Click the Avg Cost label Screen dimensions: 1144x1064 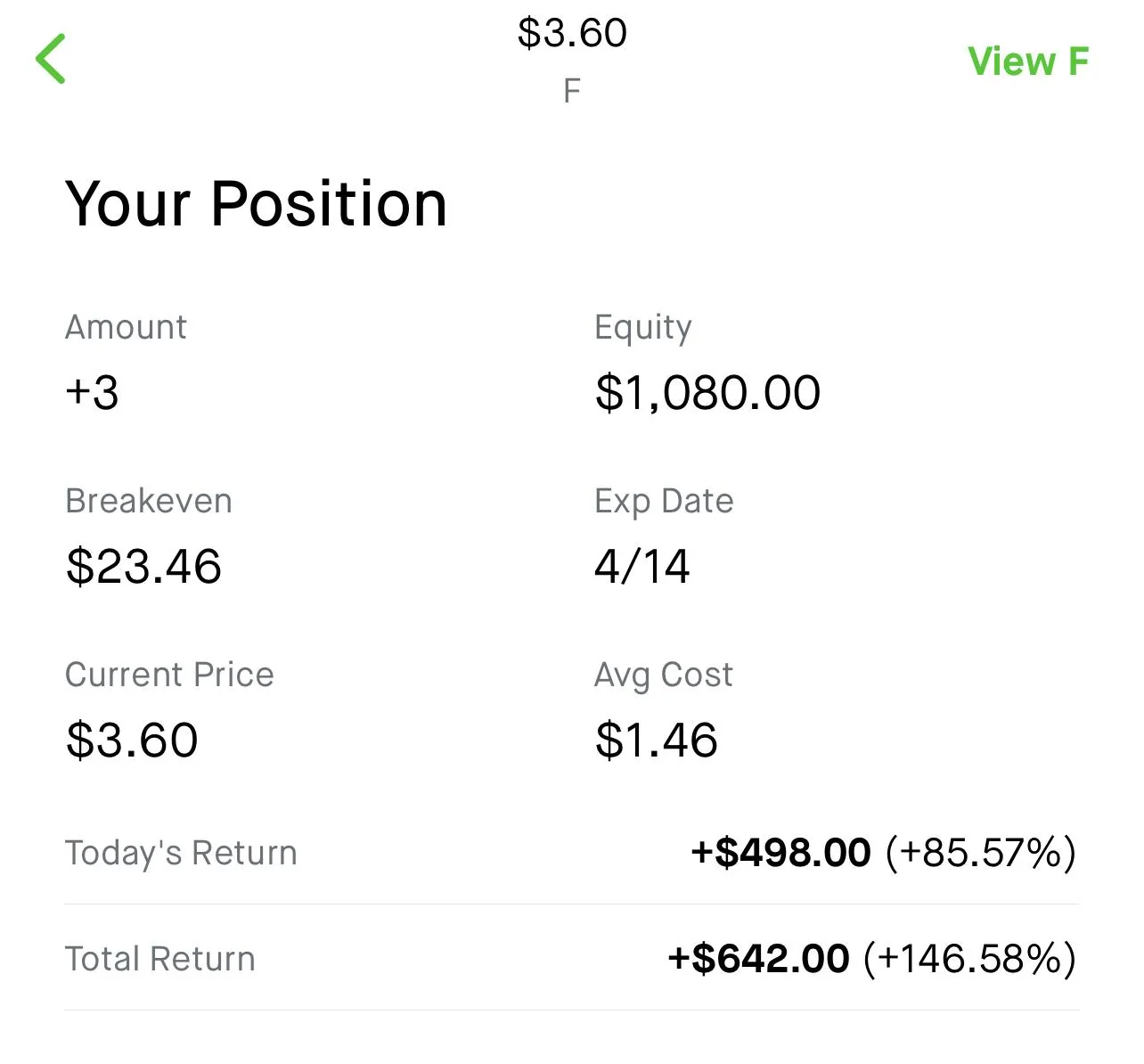663,675
